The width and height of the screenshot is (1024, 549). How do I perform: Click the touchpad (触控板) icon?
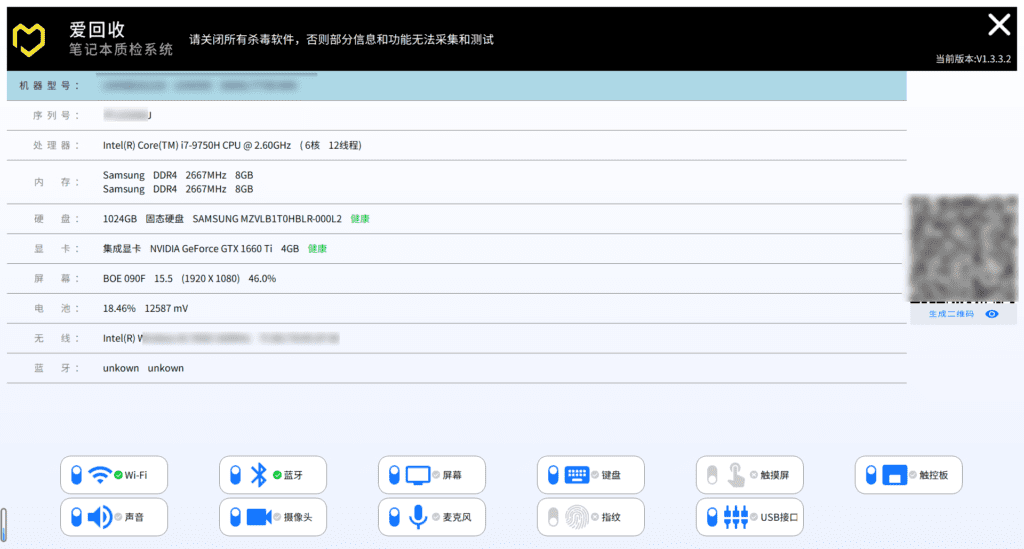click(x=894, y=474)
